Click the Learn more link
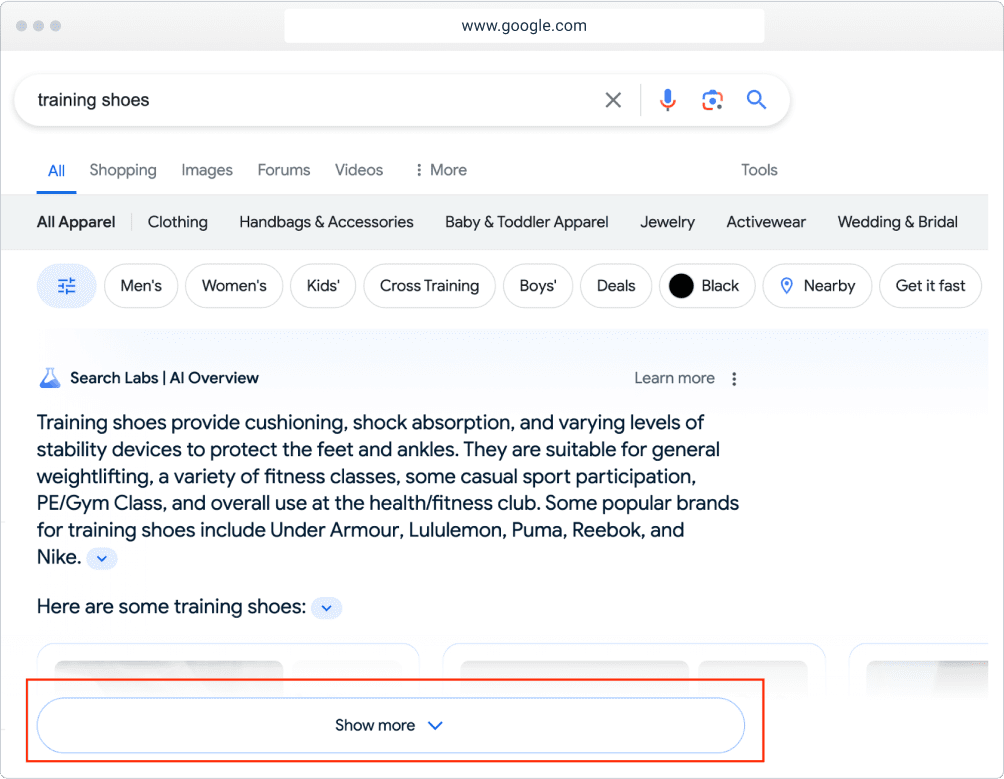 [x=674, y=378]
